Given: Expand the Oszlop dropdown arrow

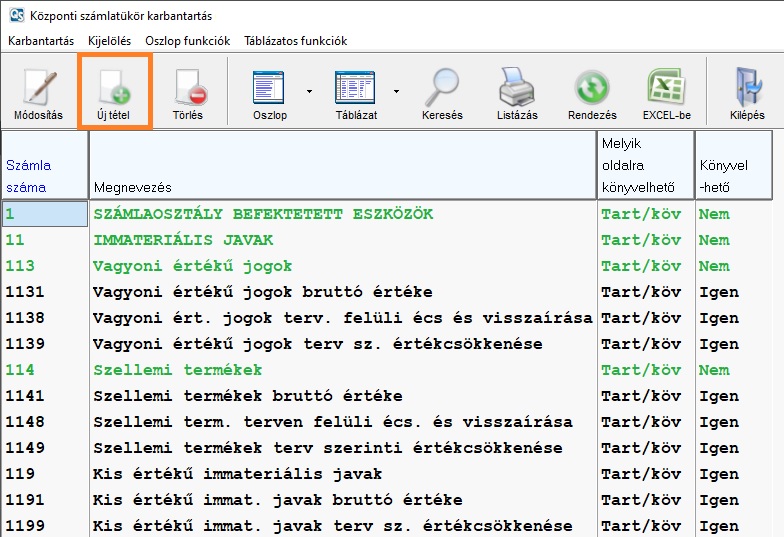Looking at the screenshot, I should click(309, 91).
